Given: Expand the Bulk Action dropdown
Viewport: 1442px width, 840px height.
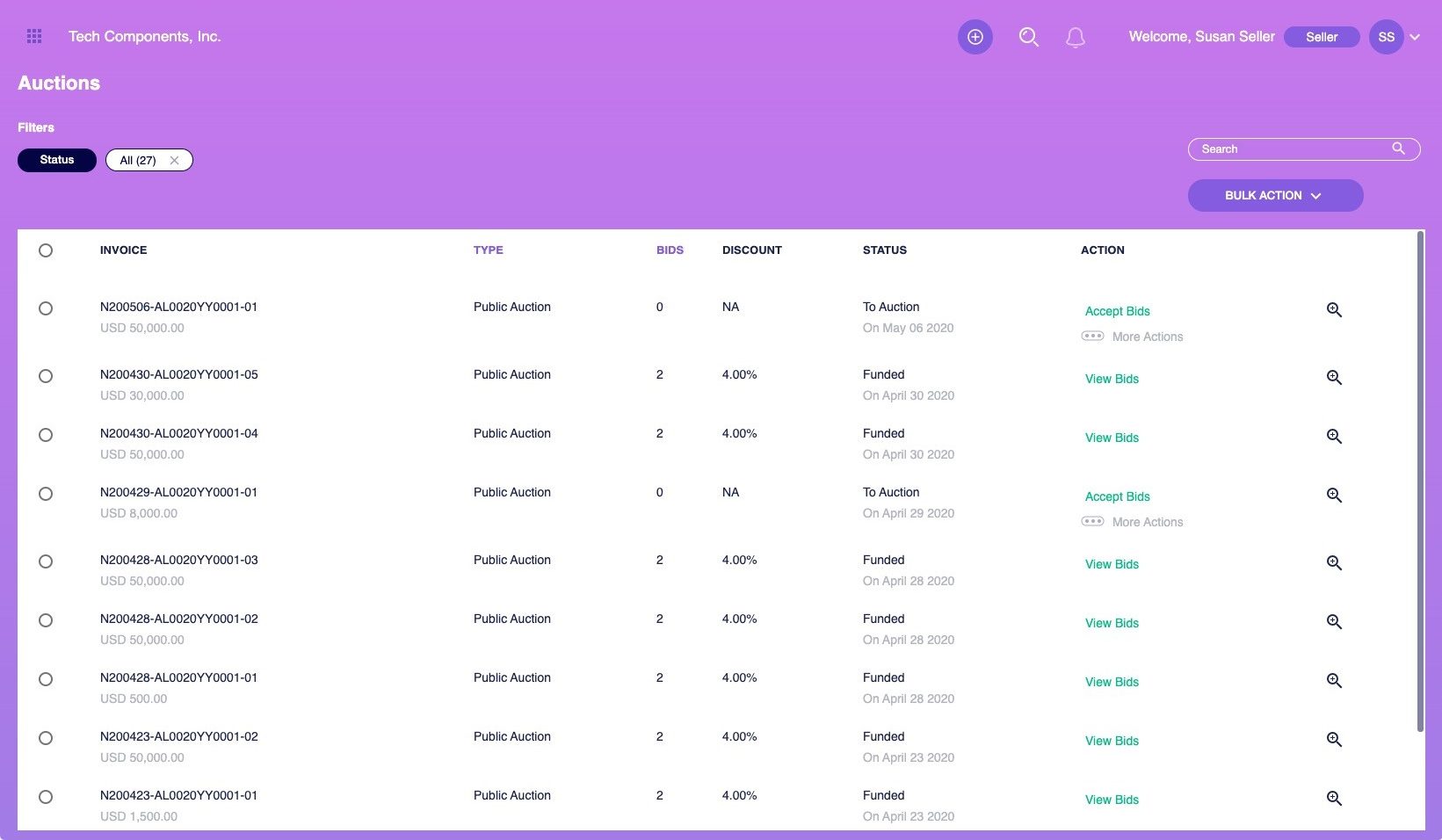Looking at the screenshot, I should pos(1275,196).
